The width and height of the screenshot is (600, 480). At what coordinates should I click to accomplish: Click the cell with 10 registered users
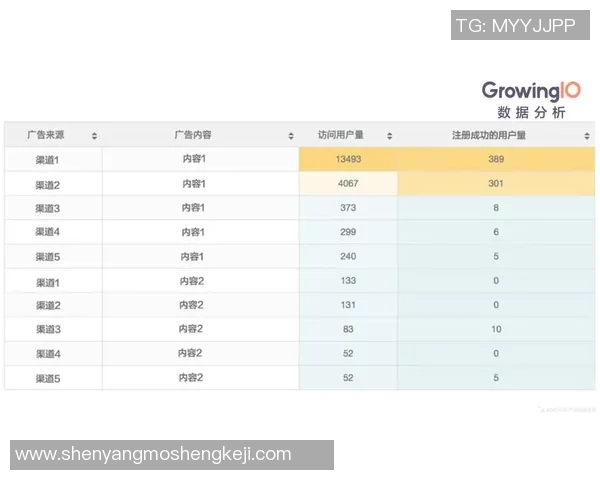click(496, 329)
